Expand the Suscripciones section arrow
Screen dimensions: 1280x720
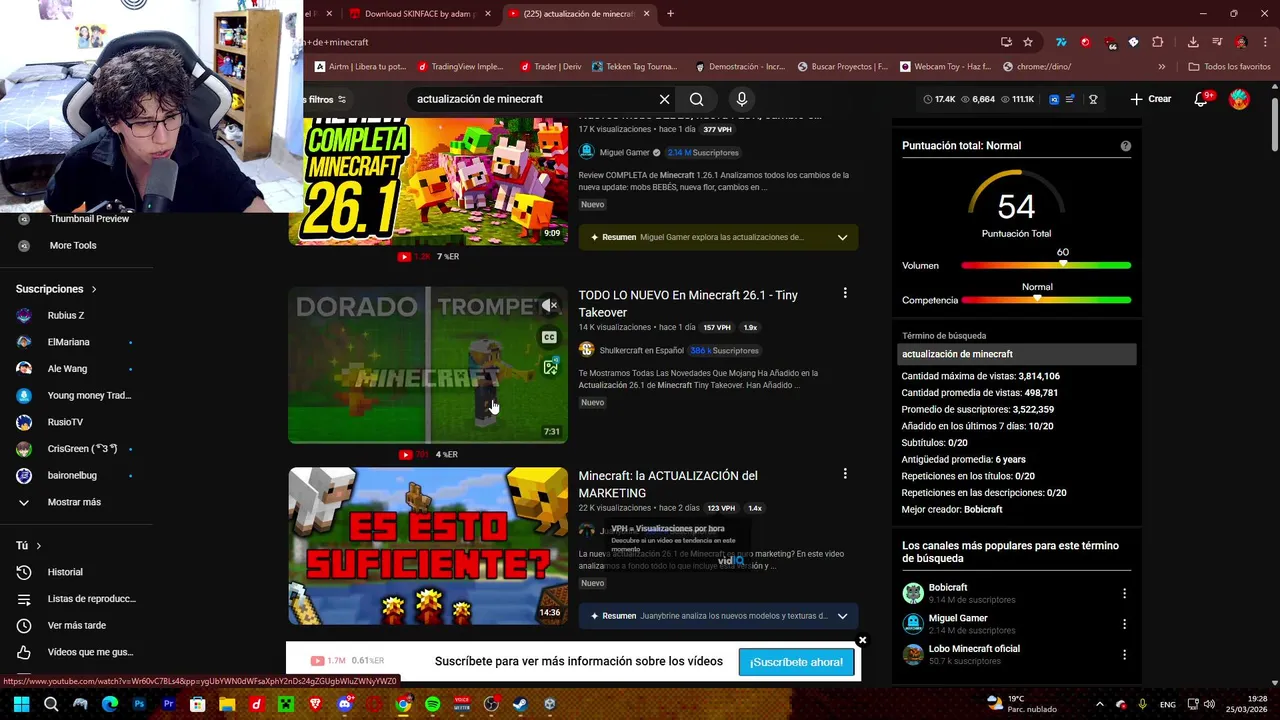[94, 289]
